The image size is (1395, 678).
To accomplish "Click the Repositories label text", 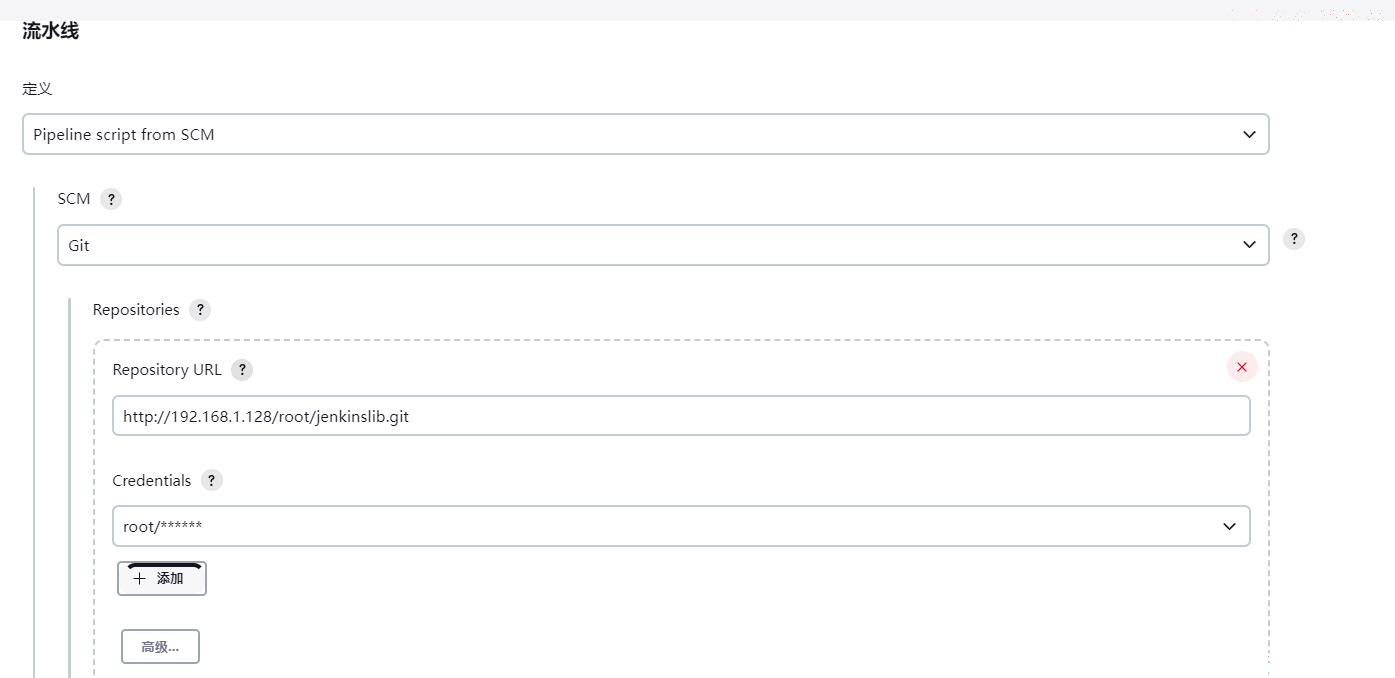I will click(136, 310).
